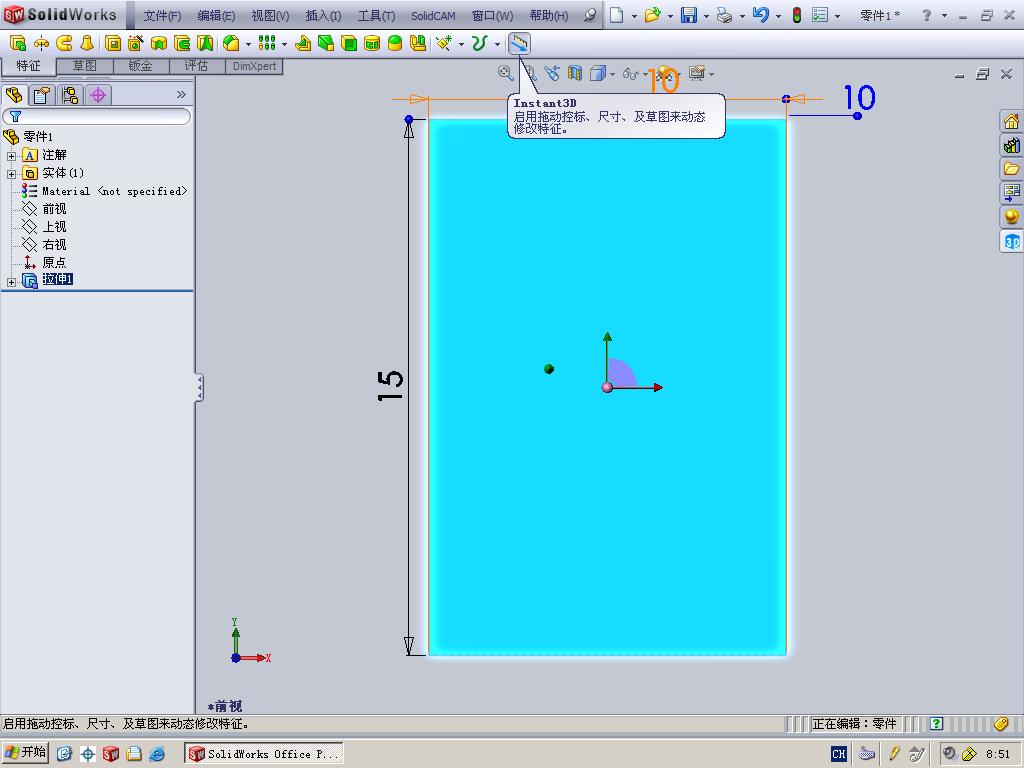Viewport: 1024px width, 768px height.
Task: Switch to the 草图 tab
Action: [x=85, y=66]
